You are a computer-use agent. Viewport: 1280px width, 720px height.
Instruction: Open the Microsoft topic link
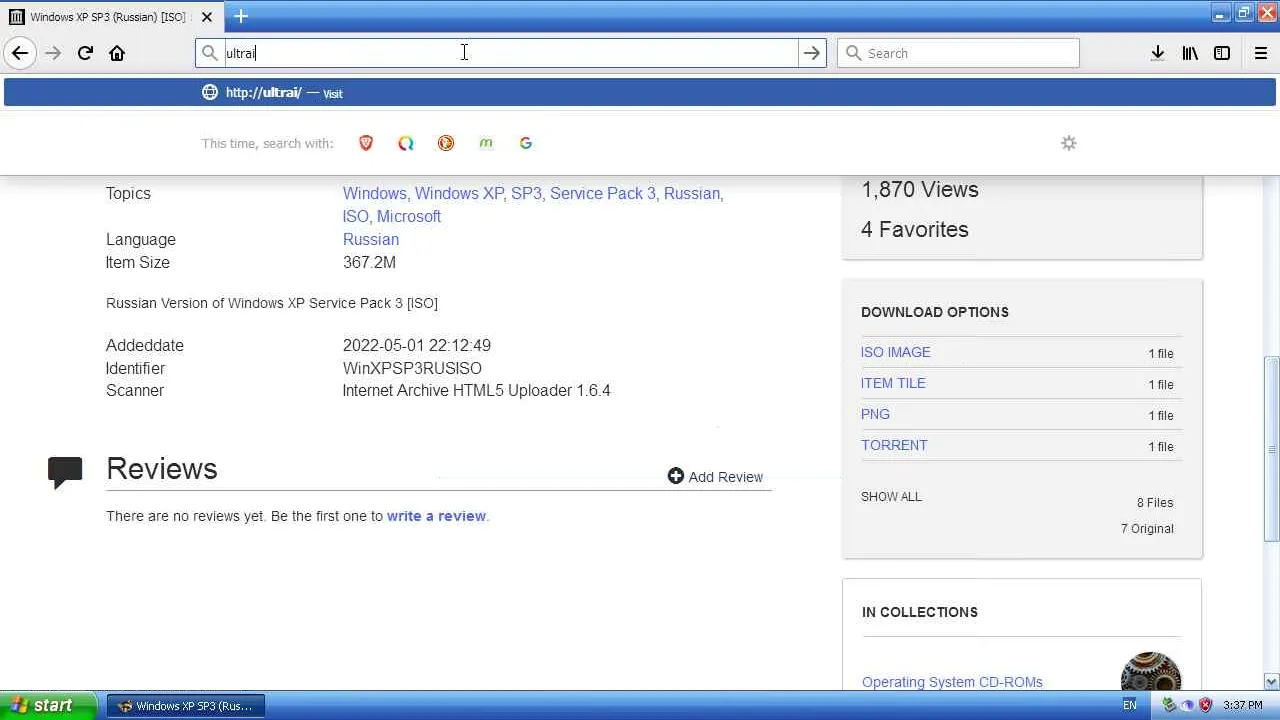(x=409, y=216)
